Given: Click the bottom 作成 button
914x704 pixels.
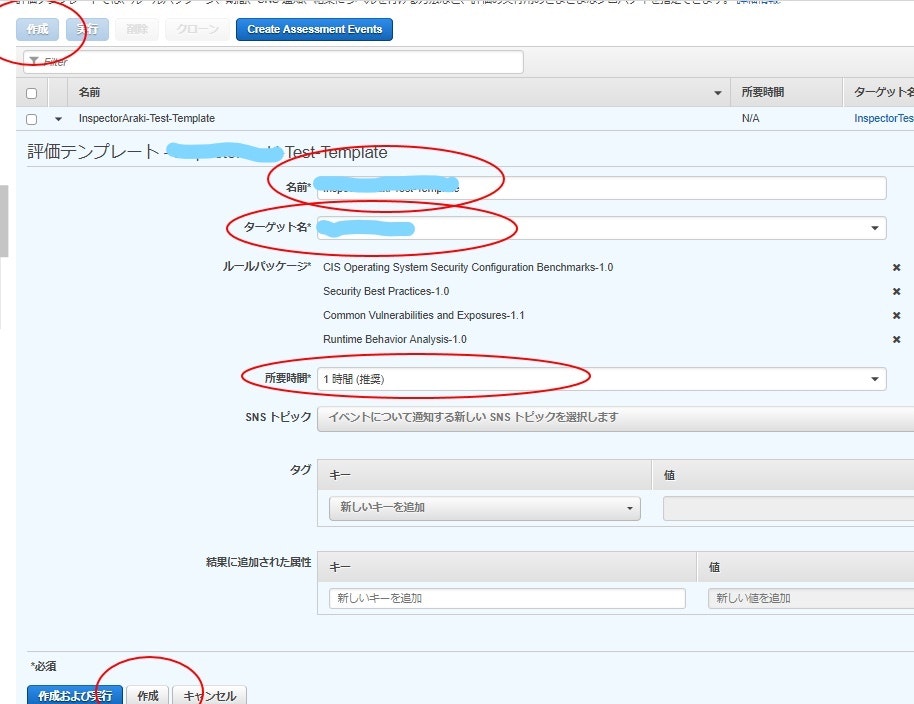Looking at the screenshot, I should tap(147, 696).
